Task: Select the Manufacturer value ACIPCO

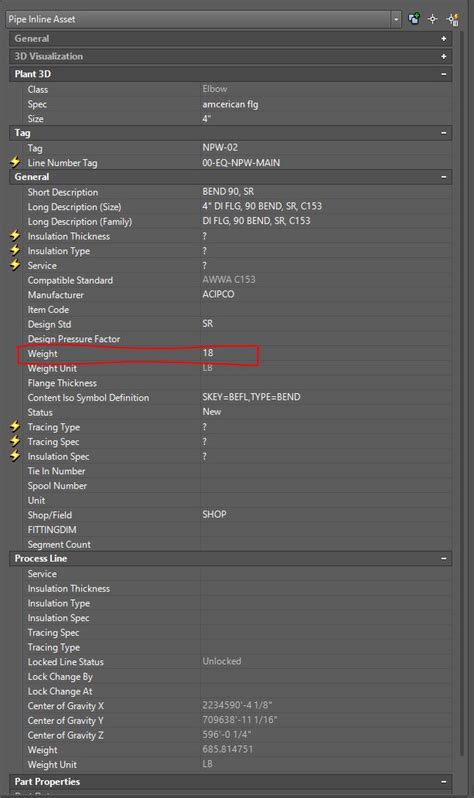Action: [x=218, y=294]
